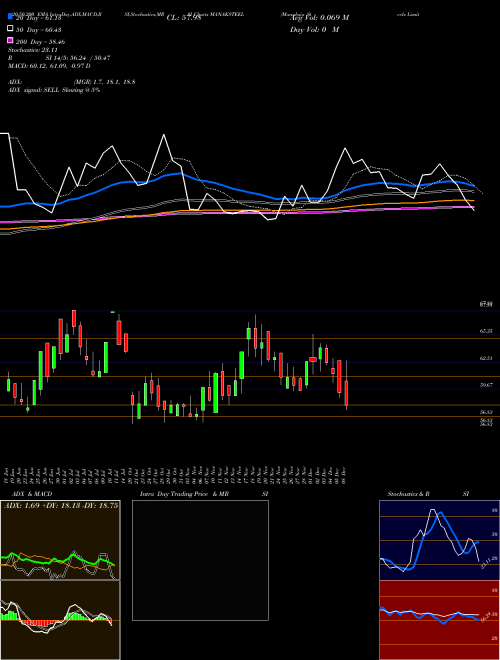Open the MACD histogram chart panel
The image size is (500, 660).
[x=60, y=620]
